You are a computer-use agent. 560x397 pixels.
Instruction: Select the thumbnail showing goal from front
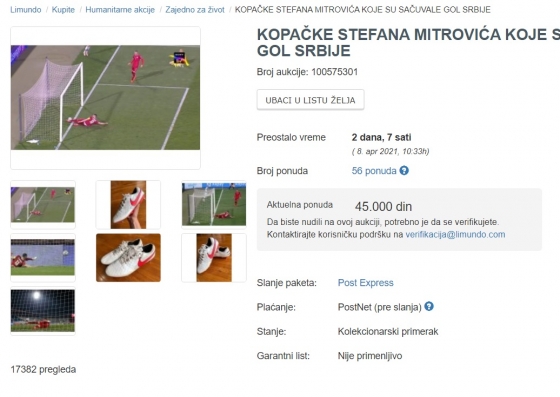click(214, 205)
